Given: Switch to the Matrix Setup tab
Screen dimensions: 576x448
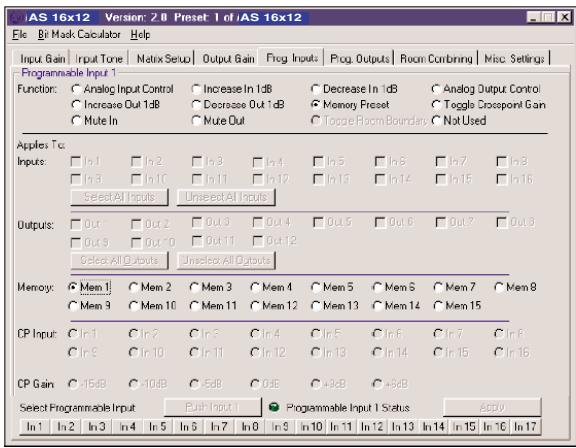Looking at the screenshot, I should 163,58.
